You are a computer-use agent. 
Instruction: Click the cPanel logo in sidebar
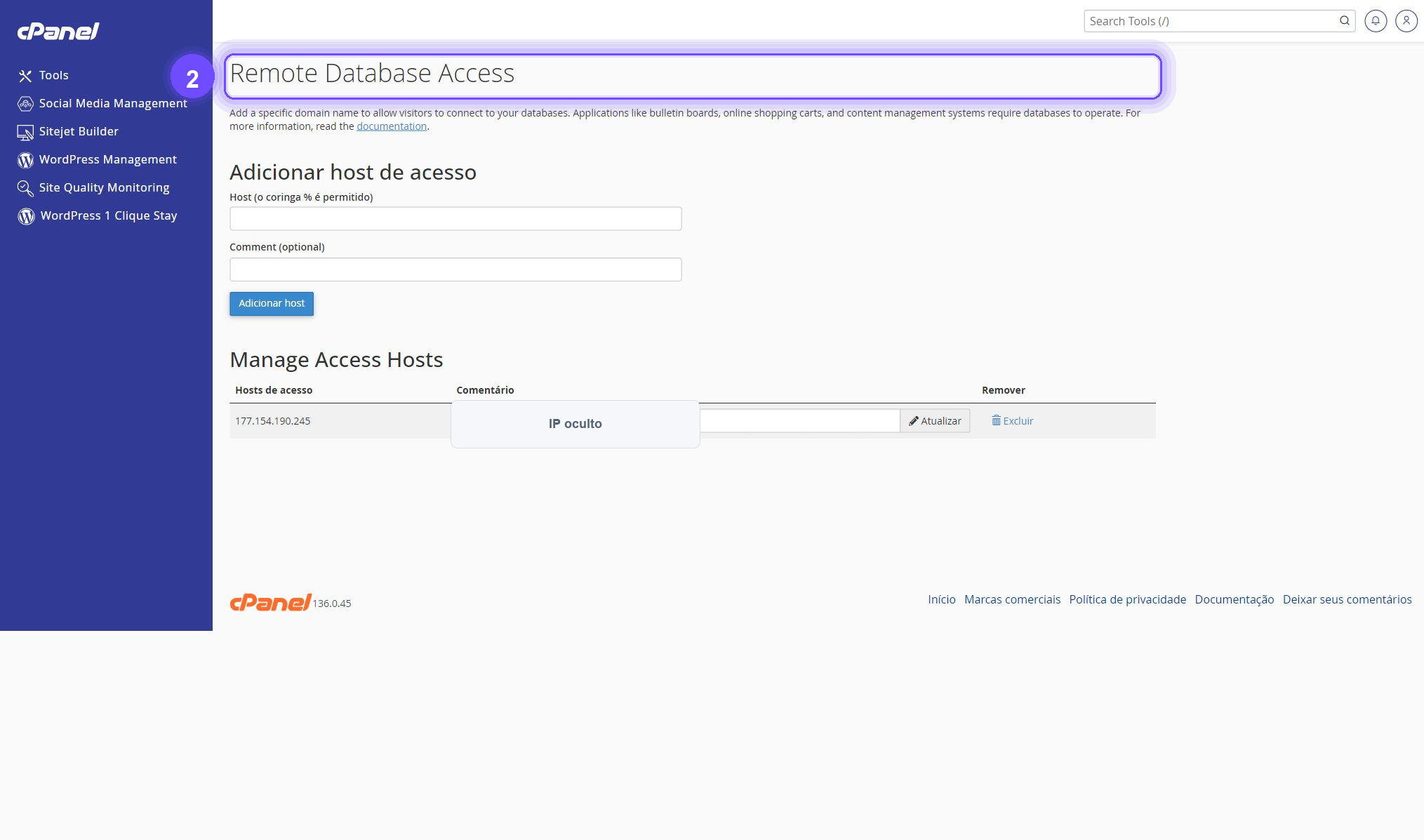pos(58,31)
